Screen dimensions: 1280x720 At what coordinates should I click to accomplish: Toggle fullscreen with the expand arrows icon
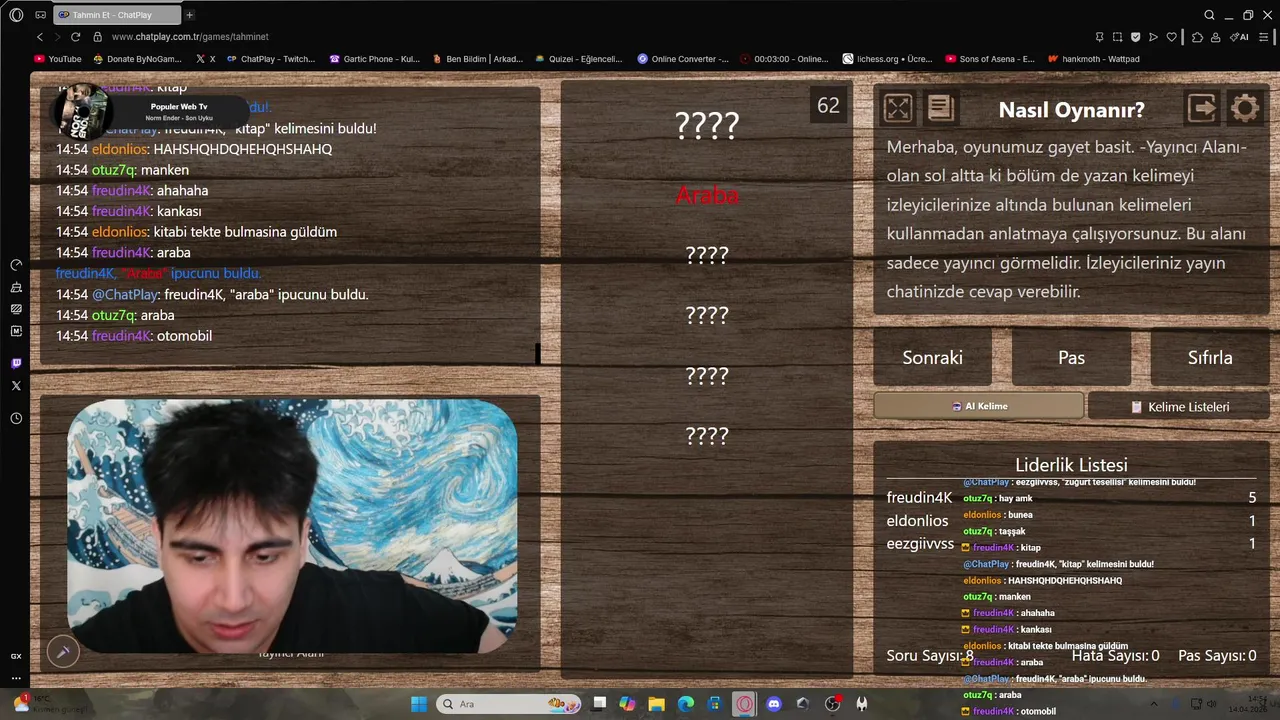tap(898, 108)
